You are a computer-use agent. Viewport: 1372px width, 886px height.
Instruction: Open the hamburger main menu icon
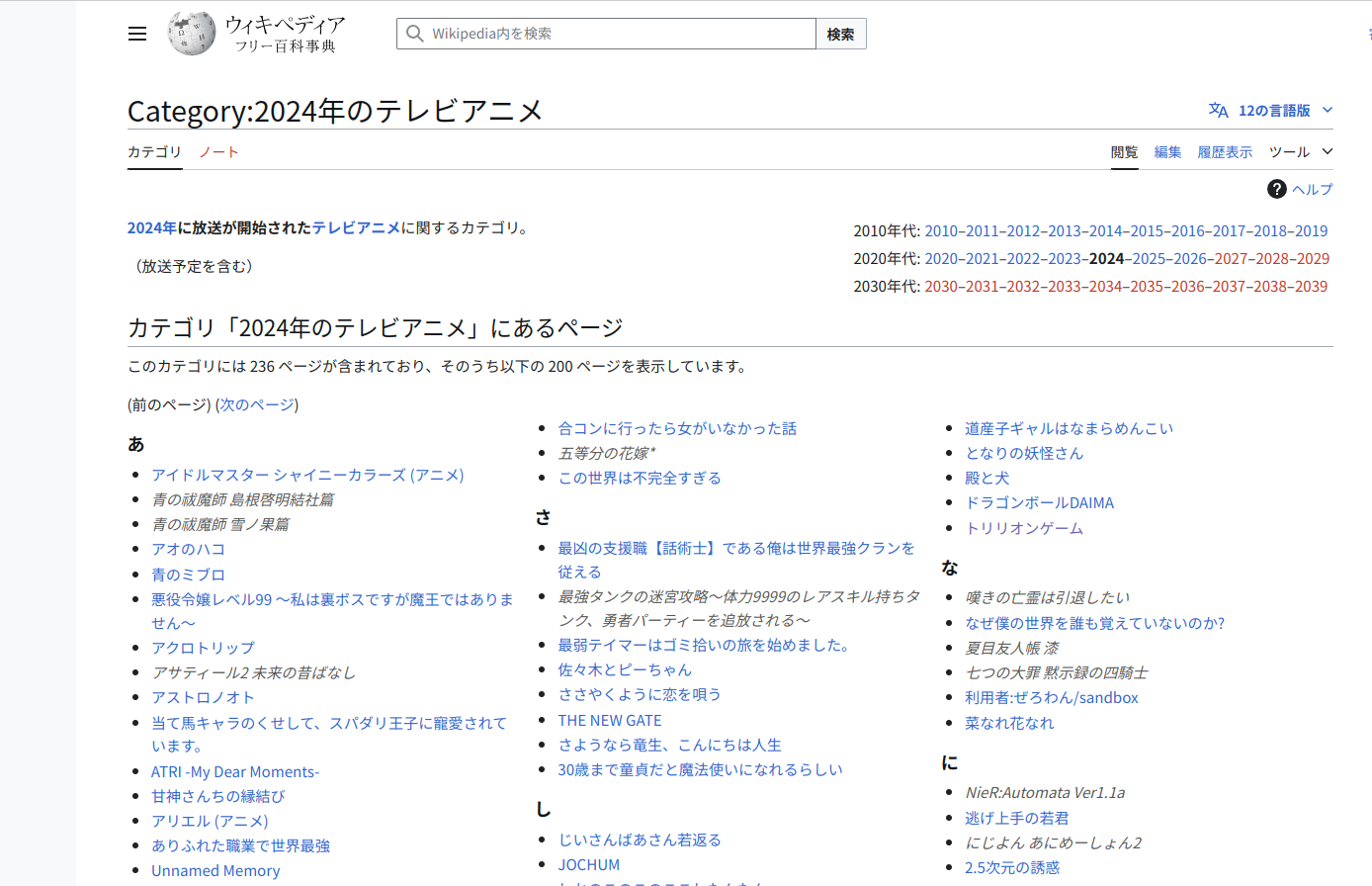pyautogui.click(x=137, y=34)
